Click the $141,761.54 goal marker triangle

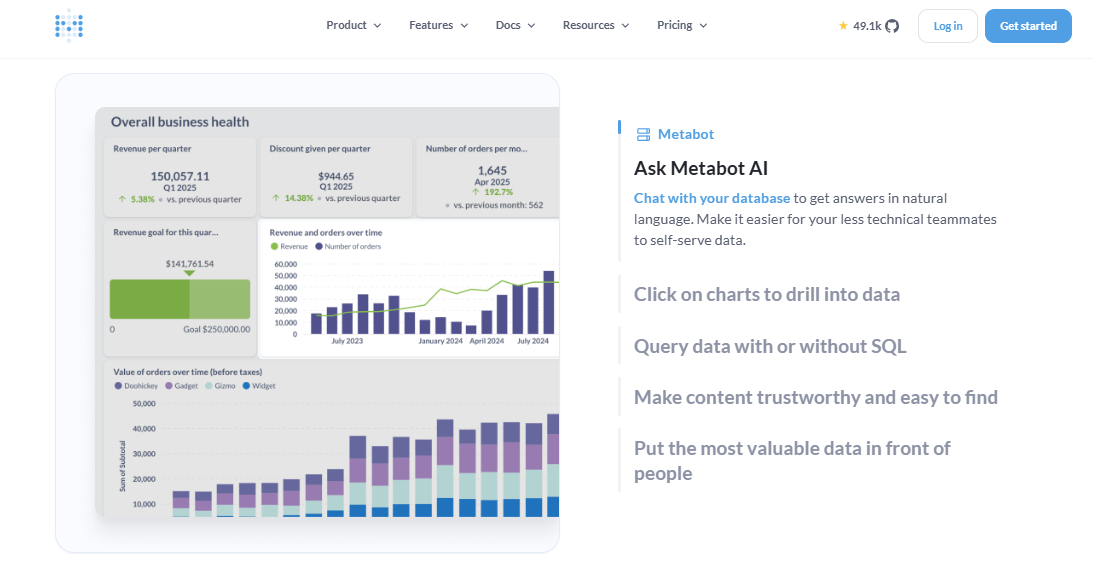(x=189, y=273)
